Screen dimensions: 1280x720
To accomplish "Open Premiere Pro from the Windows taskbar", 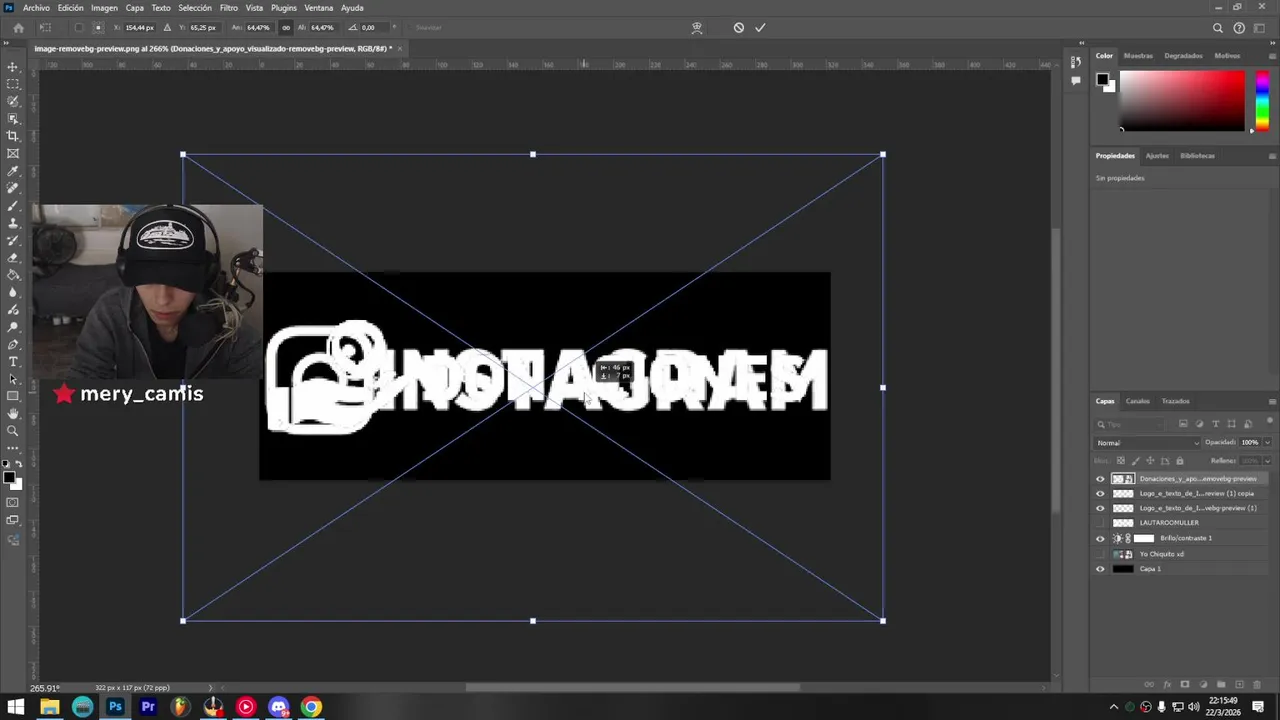I will pyautogui.click(x=148, y=707).
